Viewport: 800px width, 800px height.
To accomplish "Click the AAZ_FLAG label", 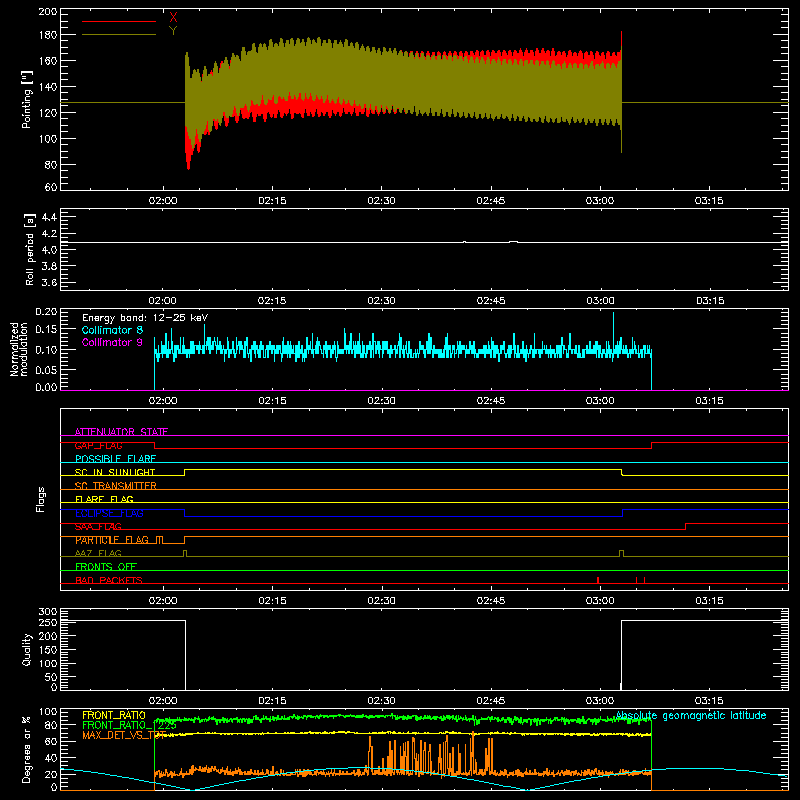I will tap(98, 553).
